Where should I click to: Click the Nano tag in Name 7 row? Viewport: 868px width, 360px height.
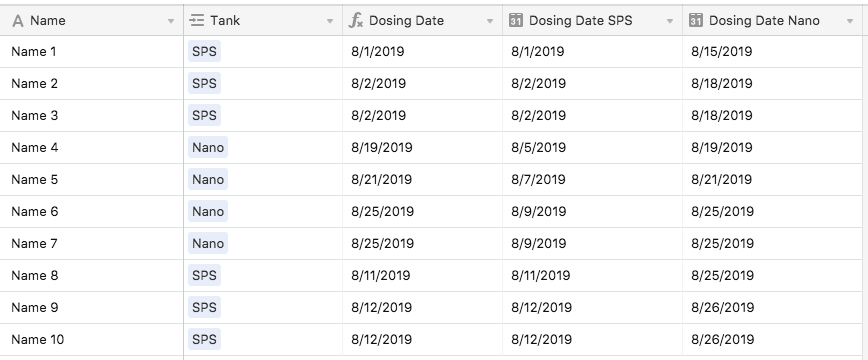pos(208,243)
